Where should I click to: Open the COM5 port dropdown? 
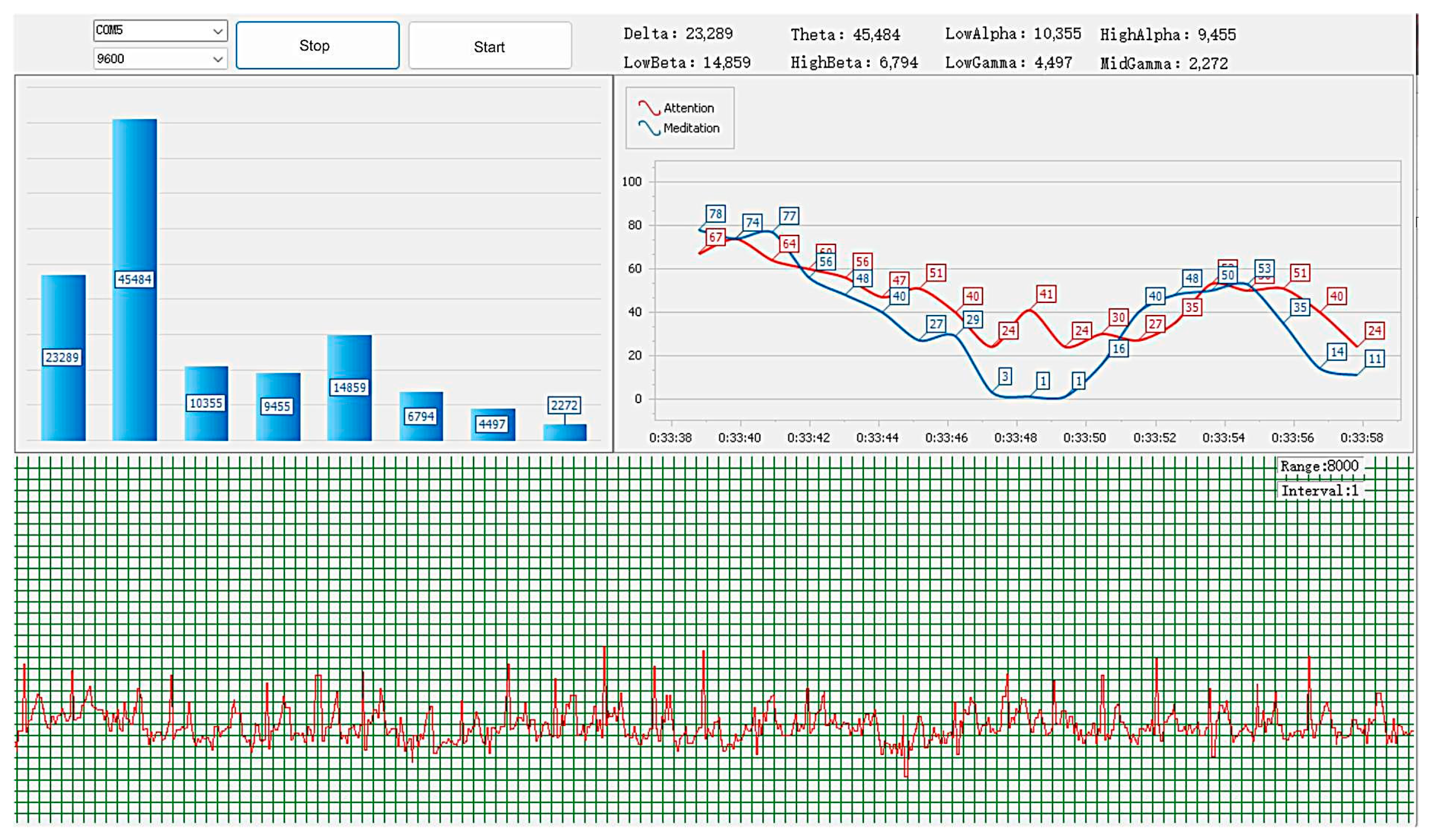[160, 30]
